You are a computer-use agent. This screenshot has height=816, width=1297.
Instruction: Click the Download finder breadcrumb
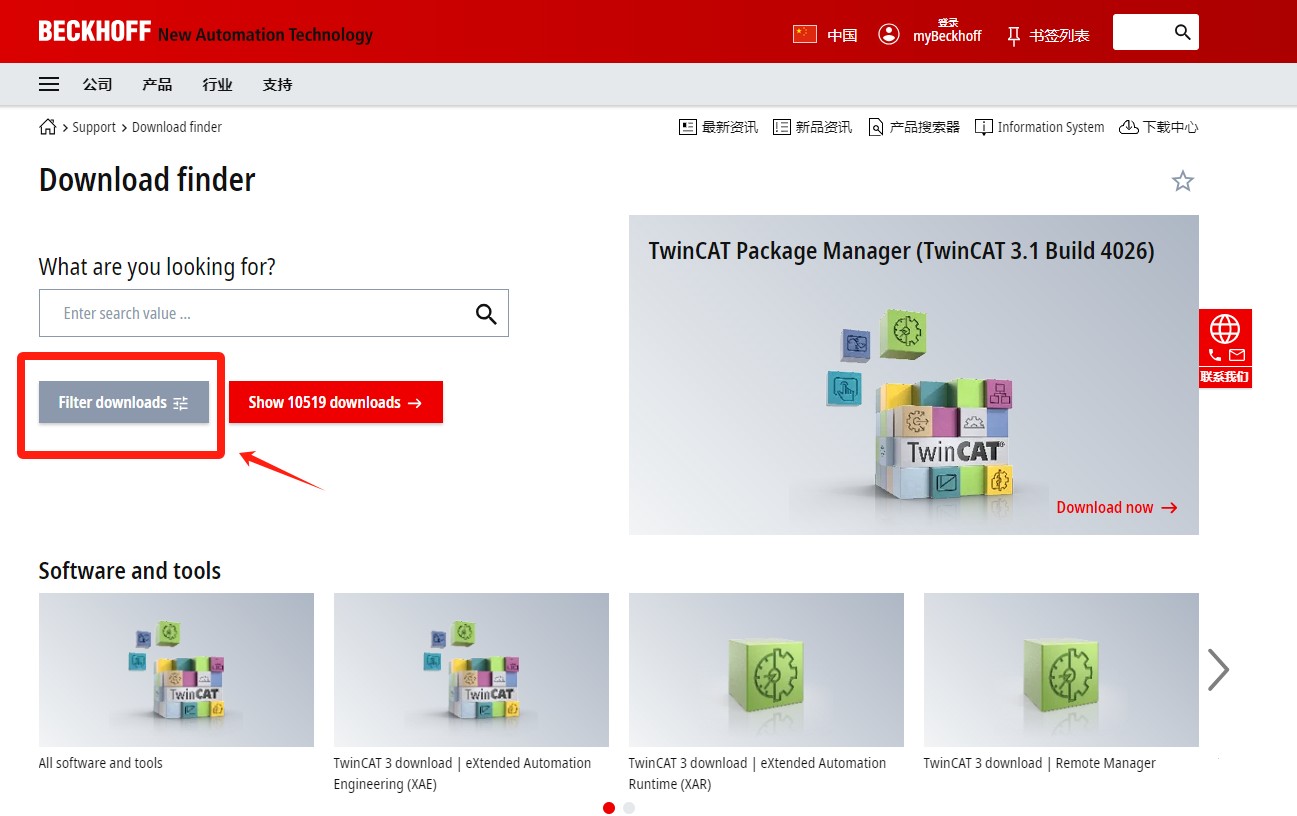pyautogui.click(x=177, y=127)
